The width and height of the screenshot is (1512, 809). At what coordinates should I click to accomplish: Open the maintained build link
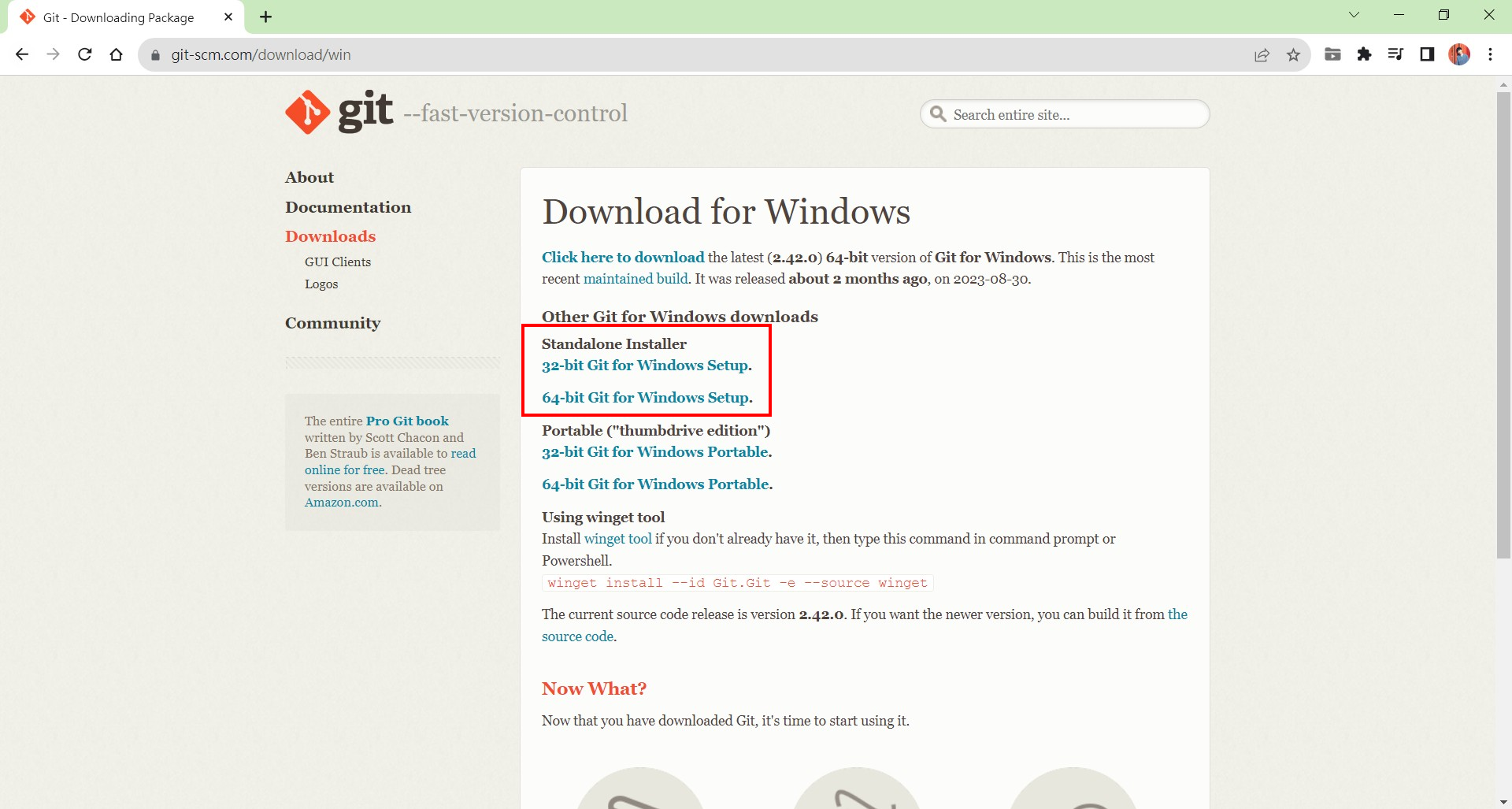coord(636,279)
